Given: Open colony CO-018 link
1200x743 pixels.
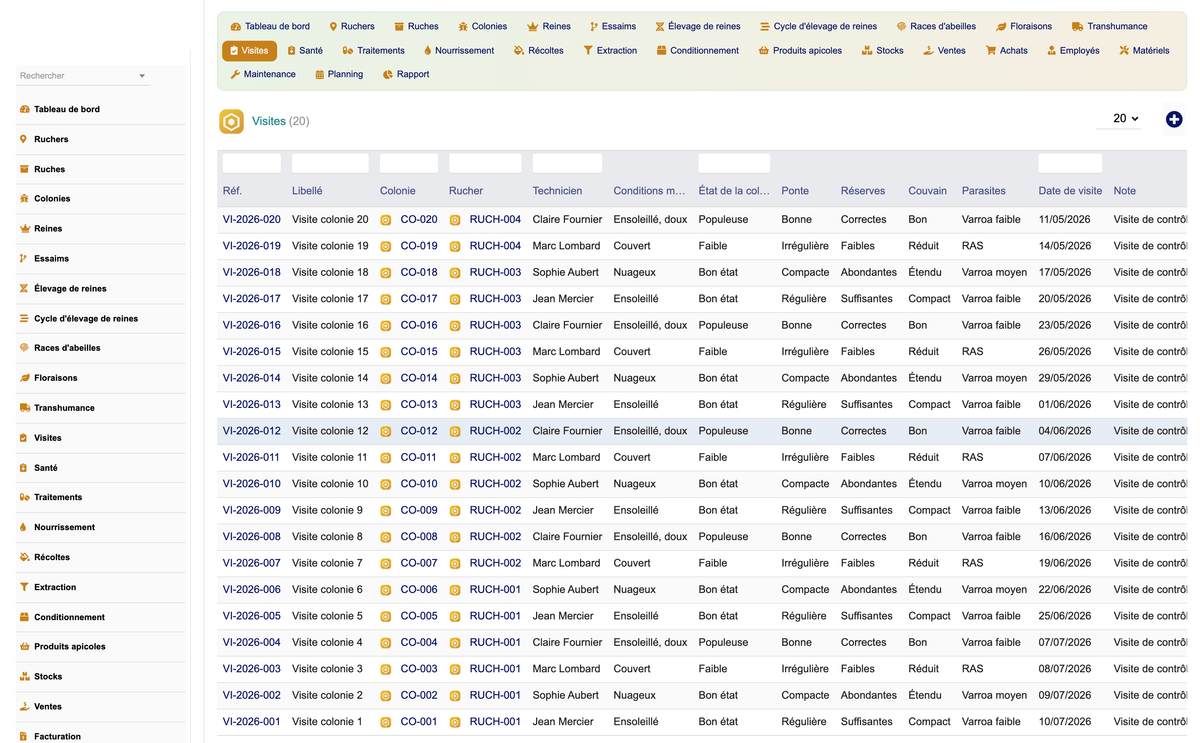Looking at the screenshot, I should (419, 272).
